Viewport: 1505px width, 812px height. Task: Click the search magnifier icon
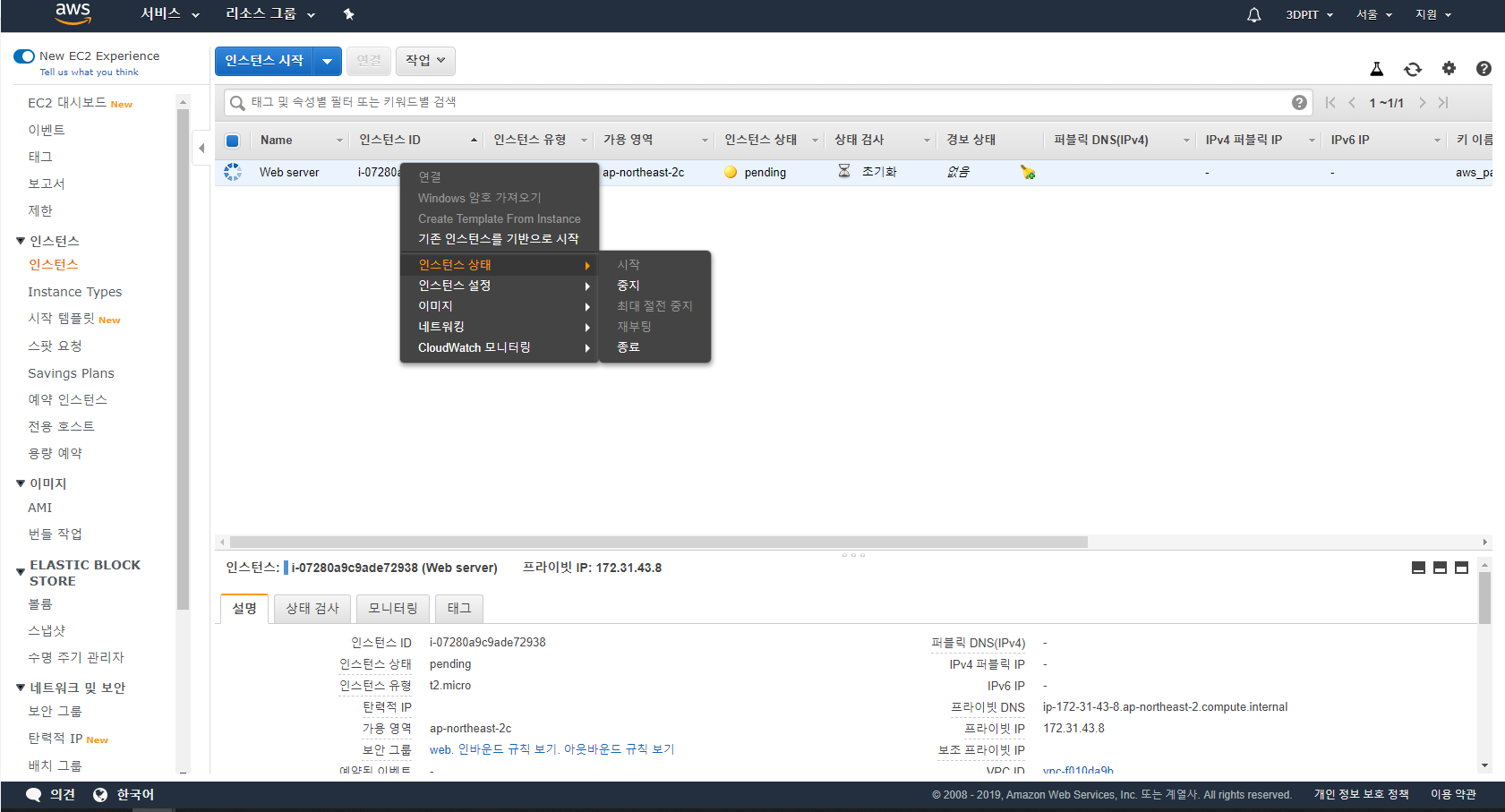tap(237, 103)
